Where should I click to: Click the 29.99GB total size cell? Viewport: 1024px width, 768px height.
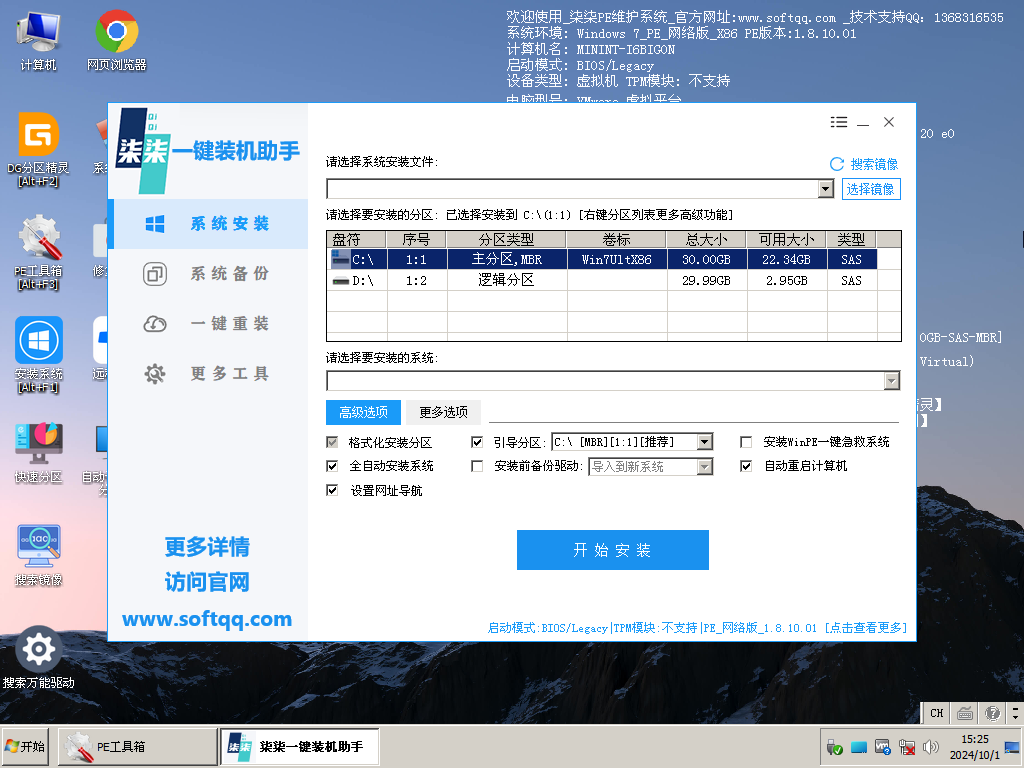tap(706, 281)
